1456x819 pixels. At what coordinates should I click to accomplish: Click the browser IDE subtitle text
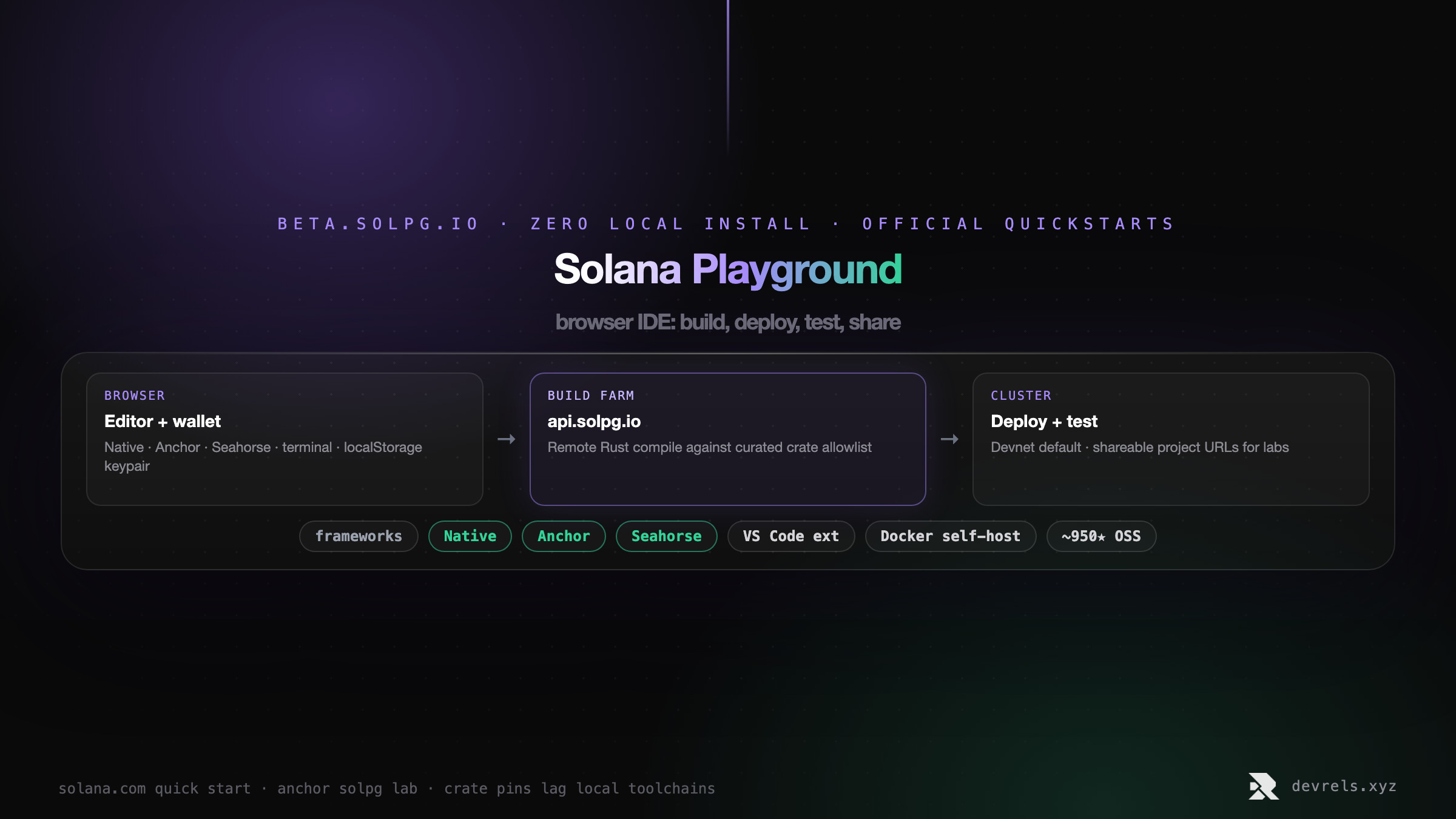pos(728,322)
